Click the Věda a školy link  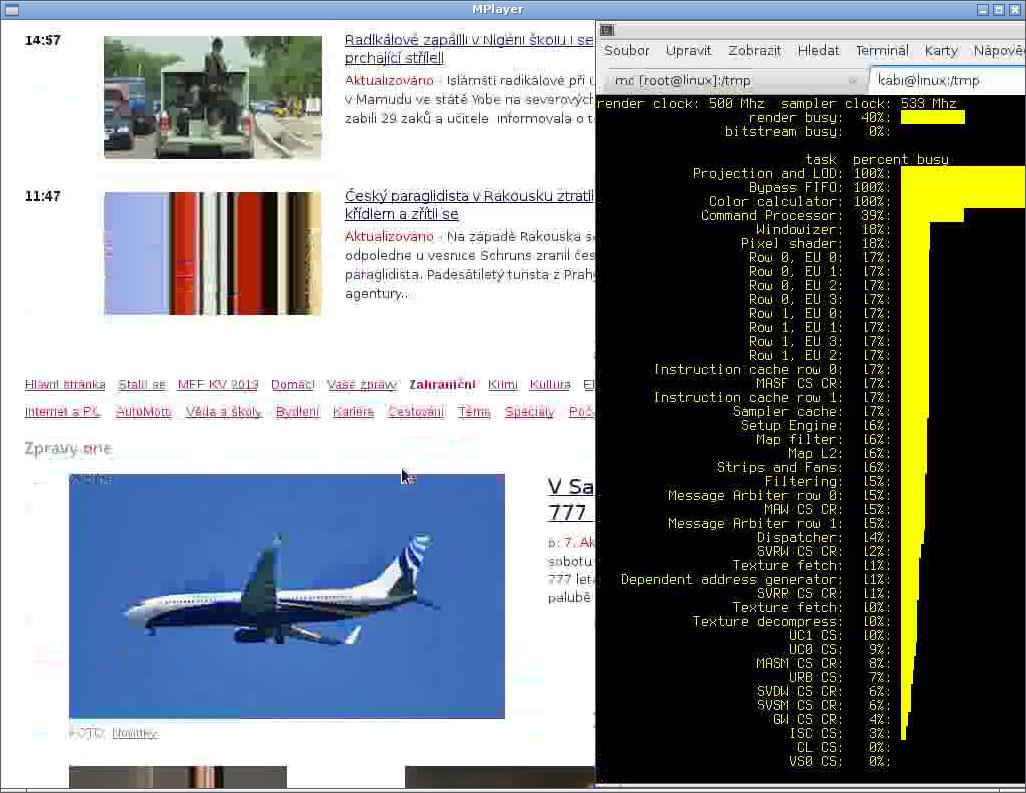[x=223, y=412]
